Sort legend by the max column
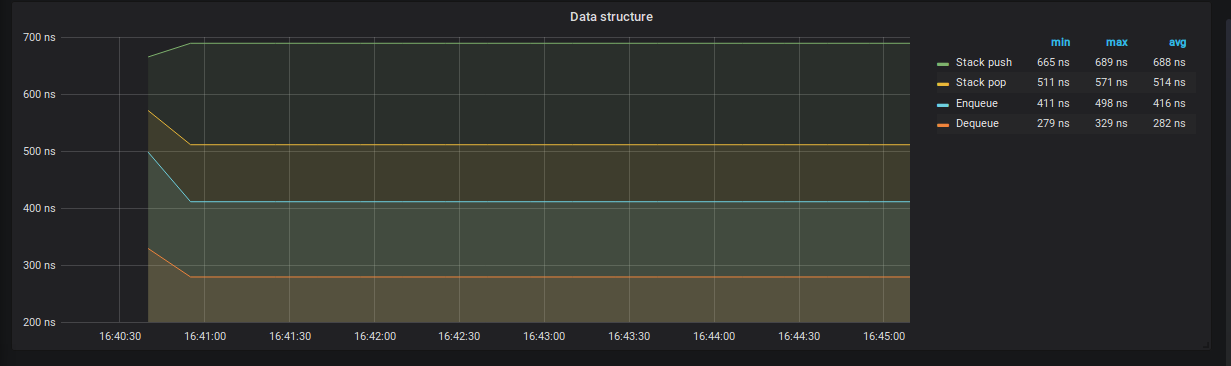The width and height of the screenshot is (1231, 366). (1116, 42)
